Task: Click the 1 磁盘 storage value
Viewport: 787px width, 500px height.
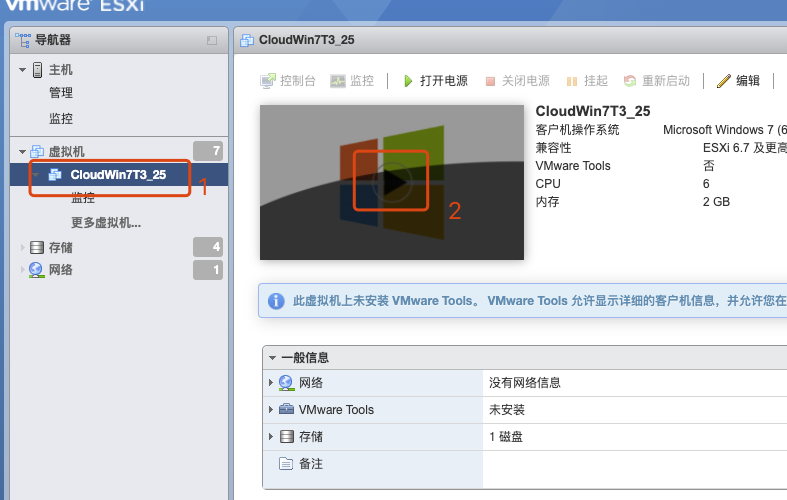Action: pyautogui.click(x=506, y=437)
